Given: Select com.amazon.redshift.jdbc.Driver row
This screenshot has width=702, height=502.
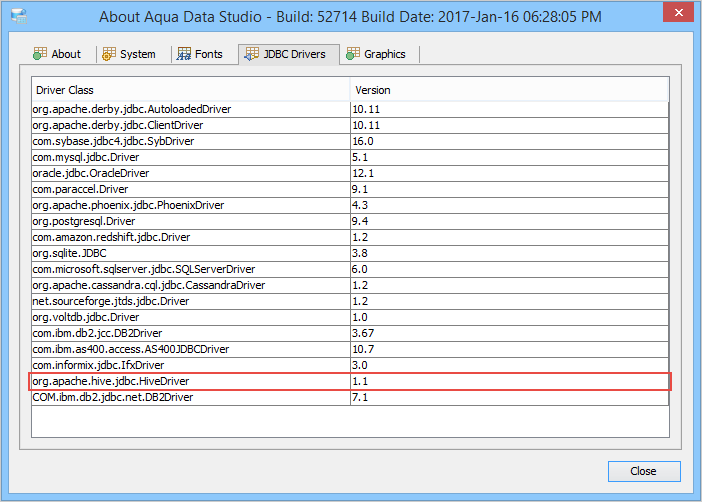Looking at the screenshot, I should pos(350,237).
